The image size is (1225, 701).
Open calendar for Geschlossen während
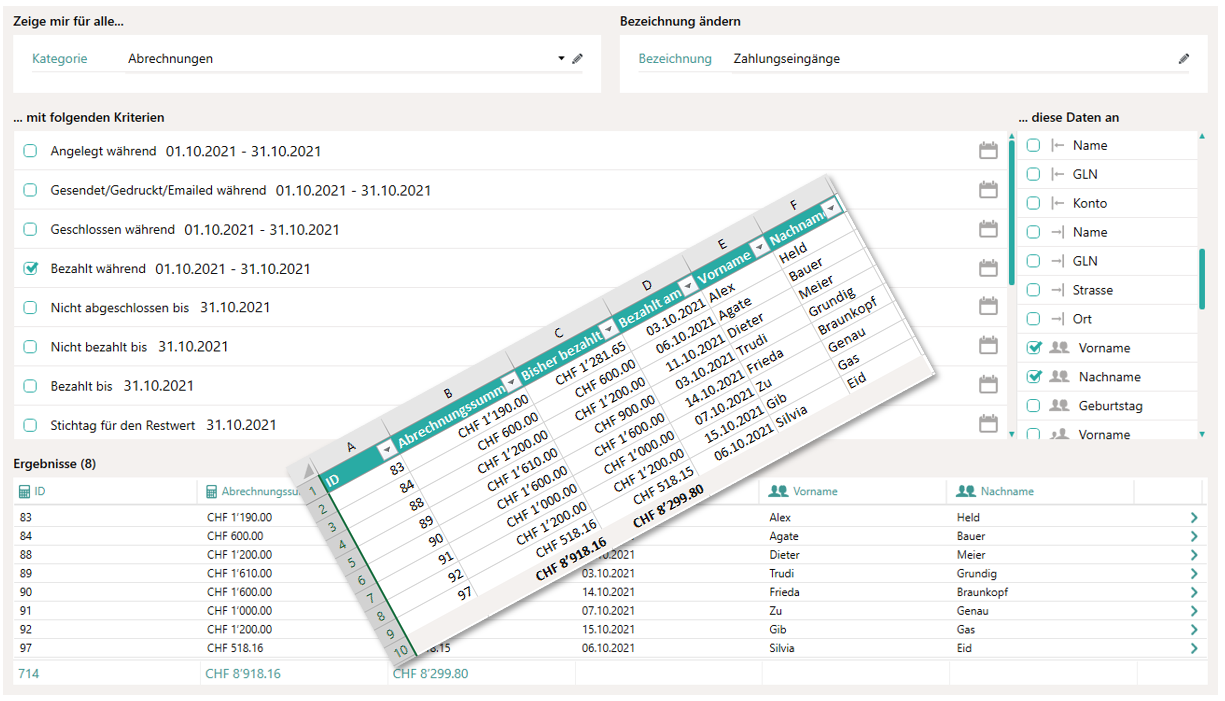click(x=988, y=229)
